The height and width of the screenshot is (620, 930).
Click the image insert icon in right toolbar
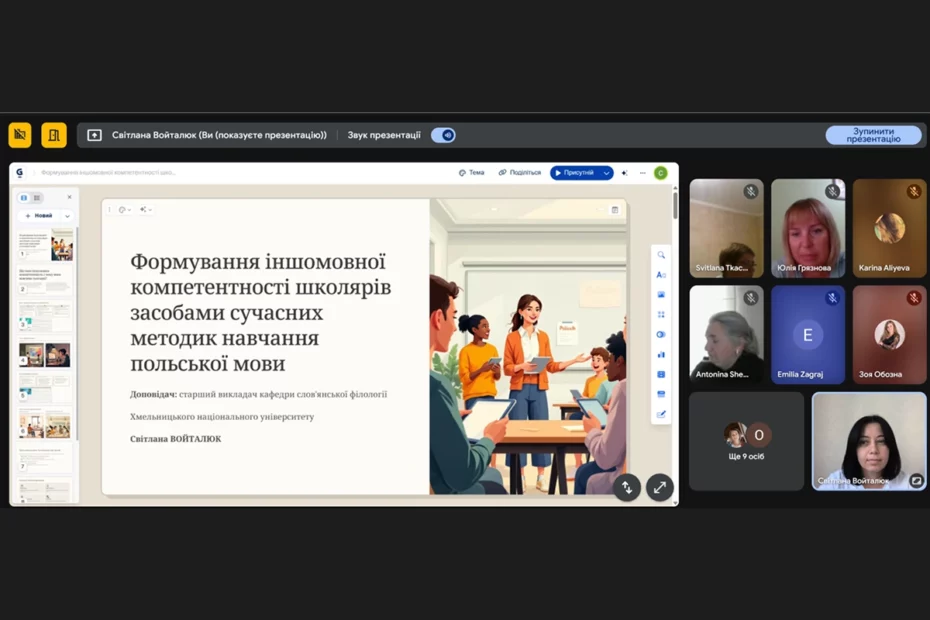click(x=661, y=295)
